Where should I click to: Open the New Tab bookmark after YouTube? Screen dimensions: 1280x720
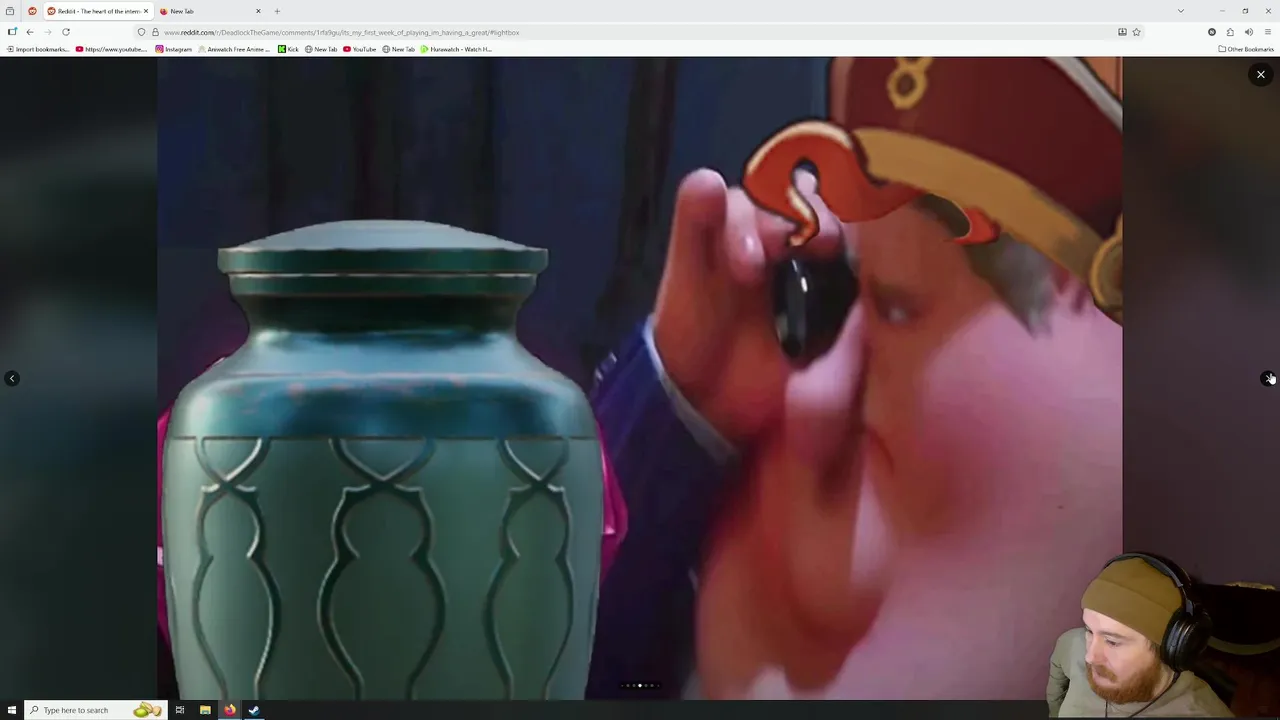398,49
